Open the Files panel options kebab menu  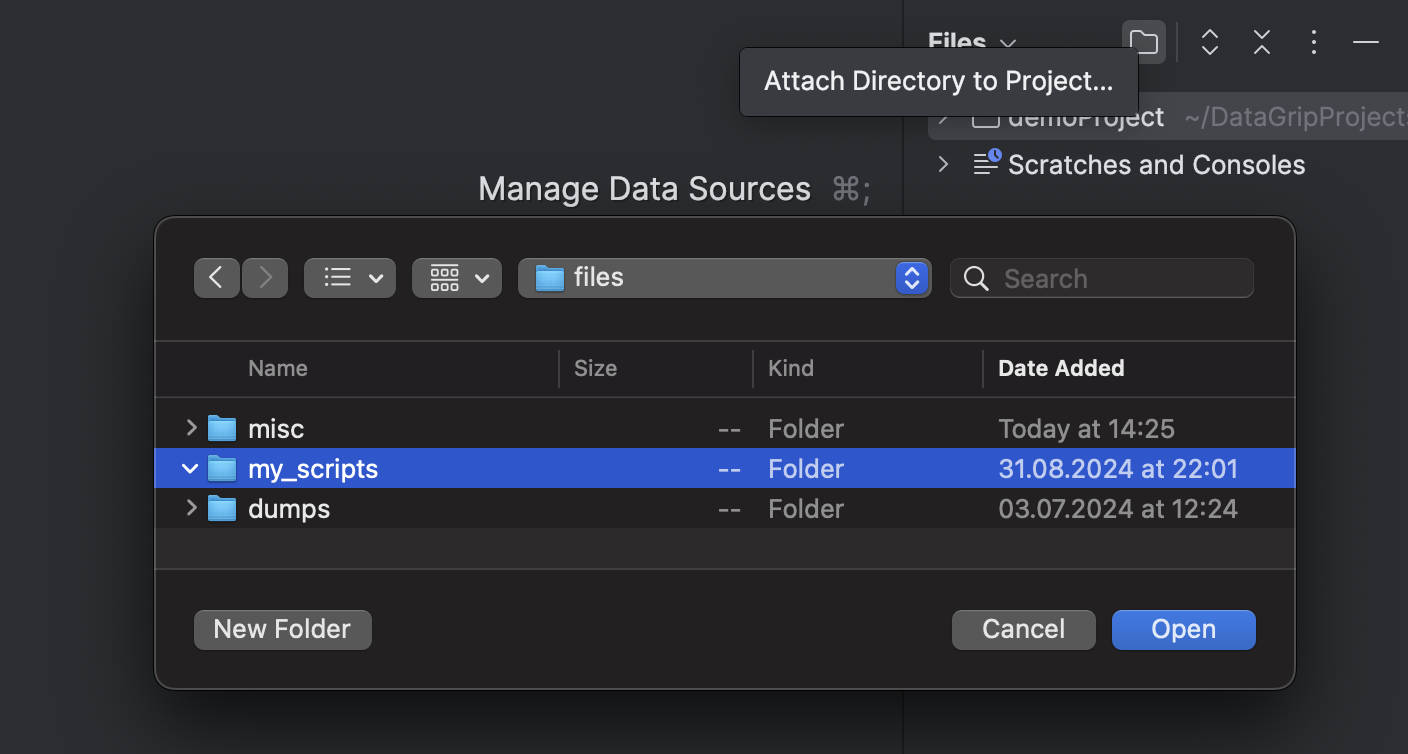(x=1313, y=42)
